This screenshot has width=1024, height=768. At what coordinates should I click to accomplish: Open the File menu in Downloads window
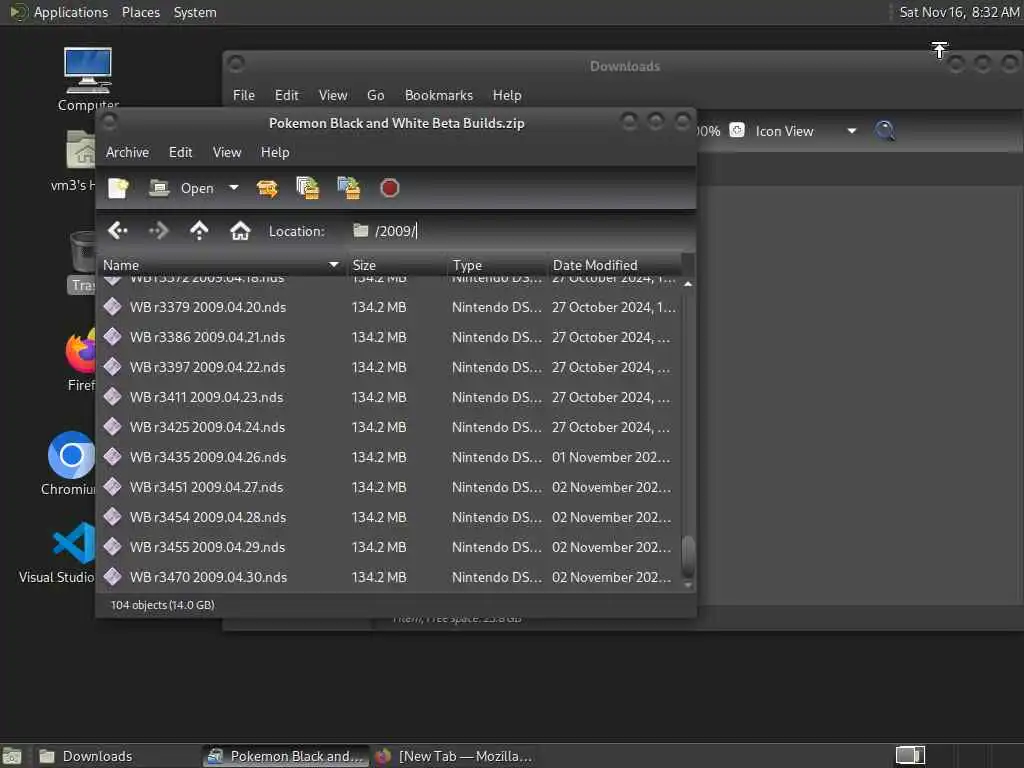[x=244, y=95]
